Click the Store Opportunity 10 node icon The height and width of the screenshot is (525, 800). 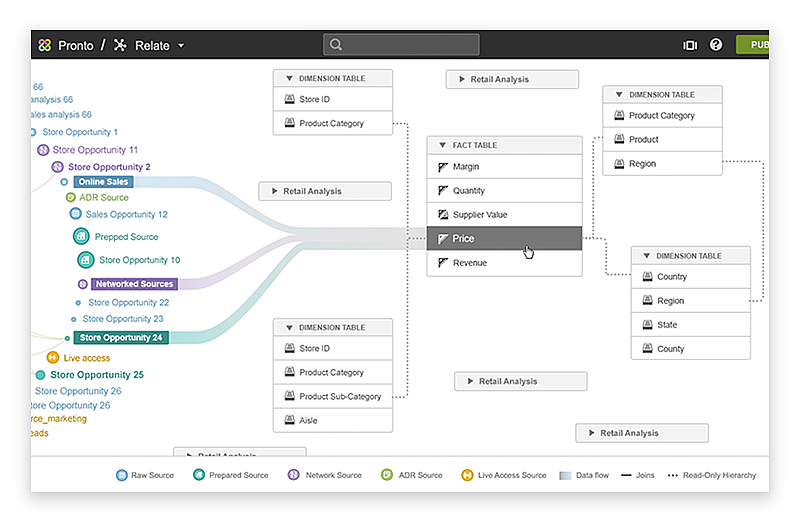pyautogui.click(x=86, y=260)
